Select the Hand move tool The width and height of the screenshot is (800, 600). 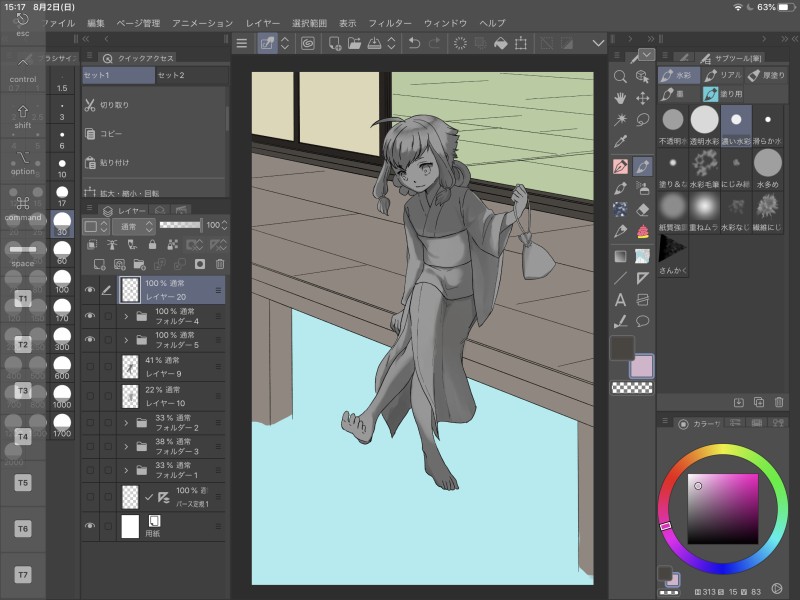click(x=620, y=98)
